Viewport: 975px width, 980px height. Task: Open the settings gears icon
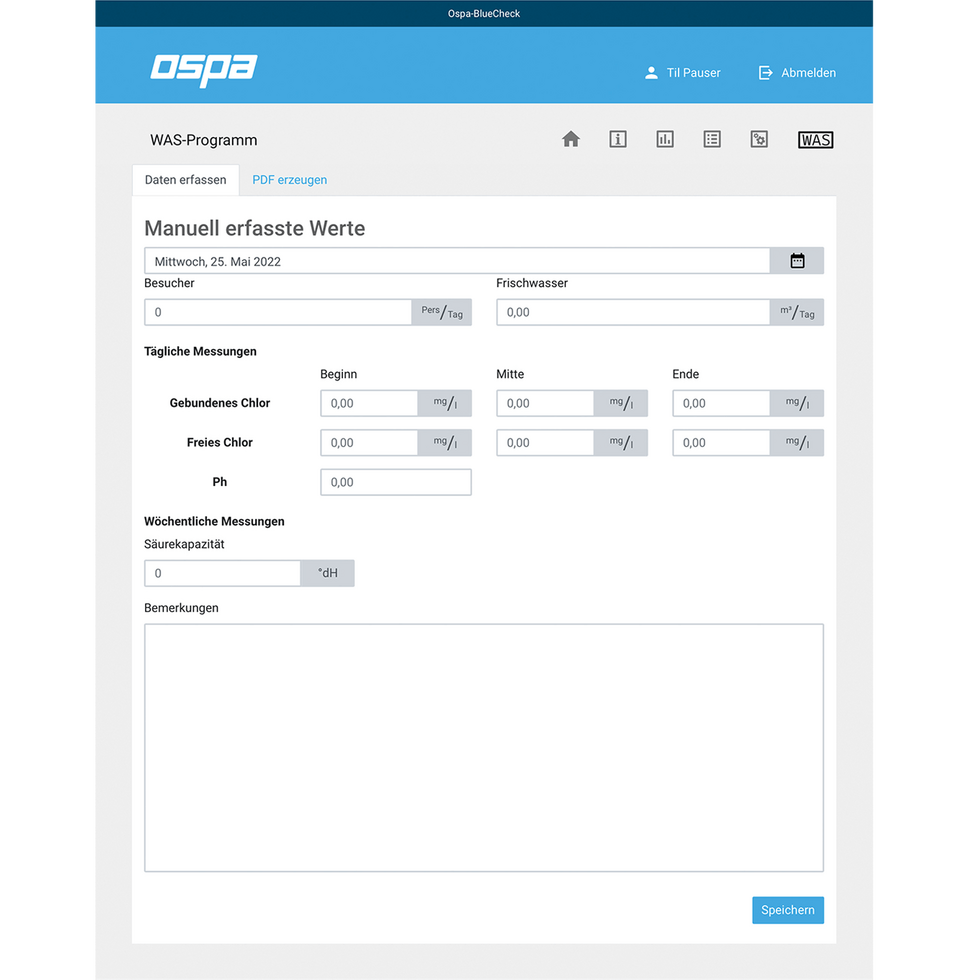758,139
